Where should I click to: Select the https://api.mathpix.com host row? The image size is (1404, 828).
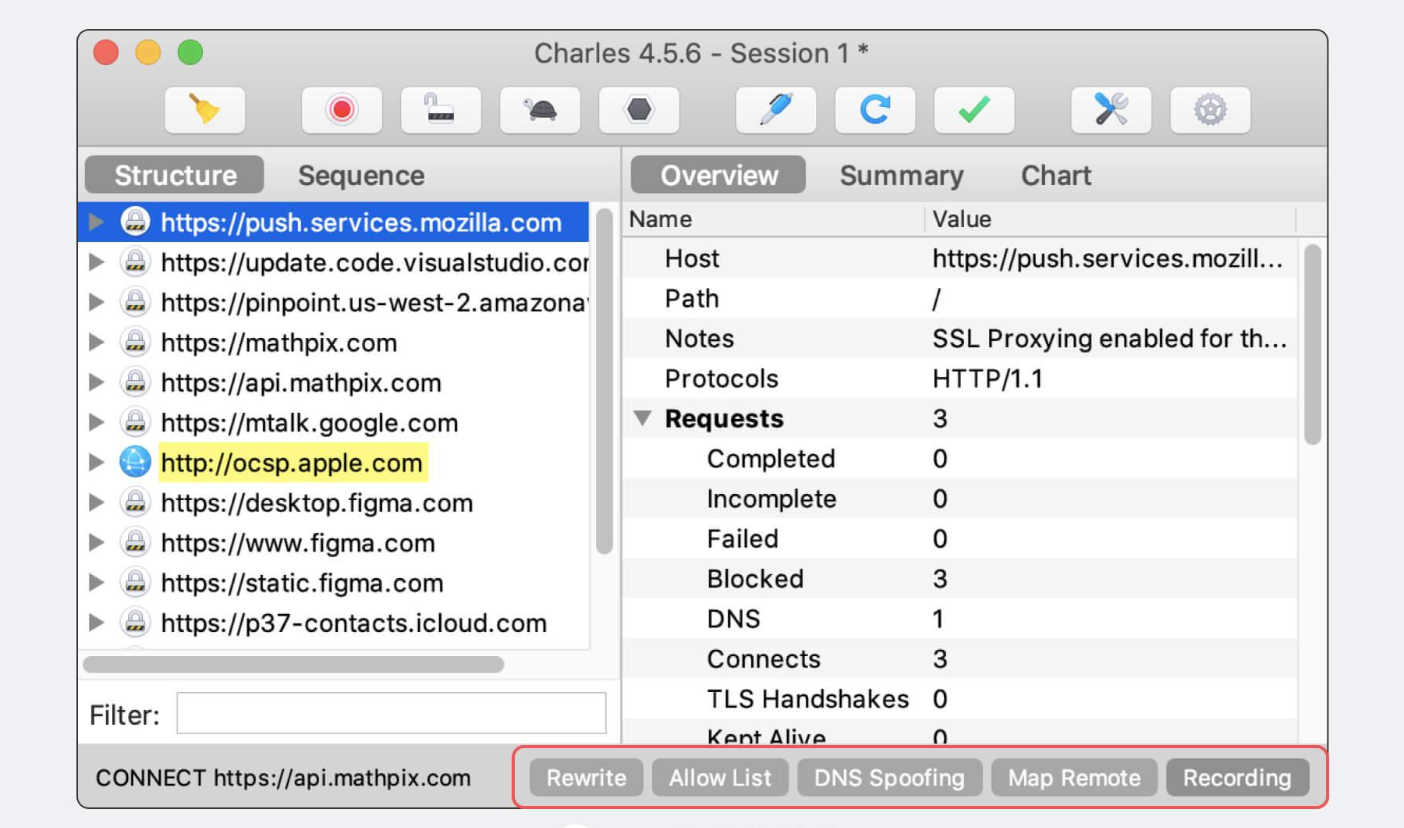(334, 382)
